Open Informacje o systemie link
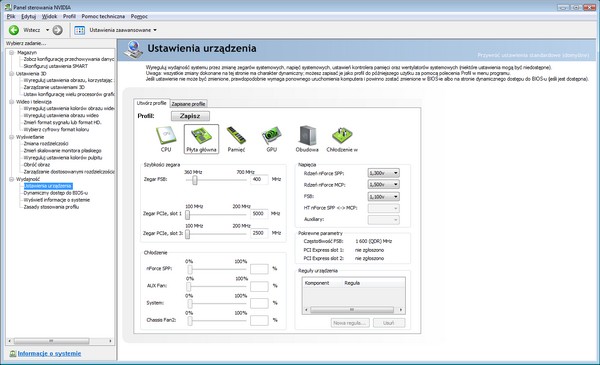The height and width of the screenshot is (365, 600). tap(49, 354)
